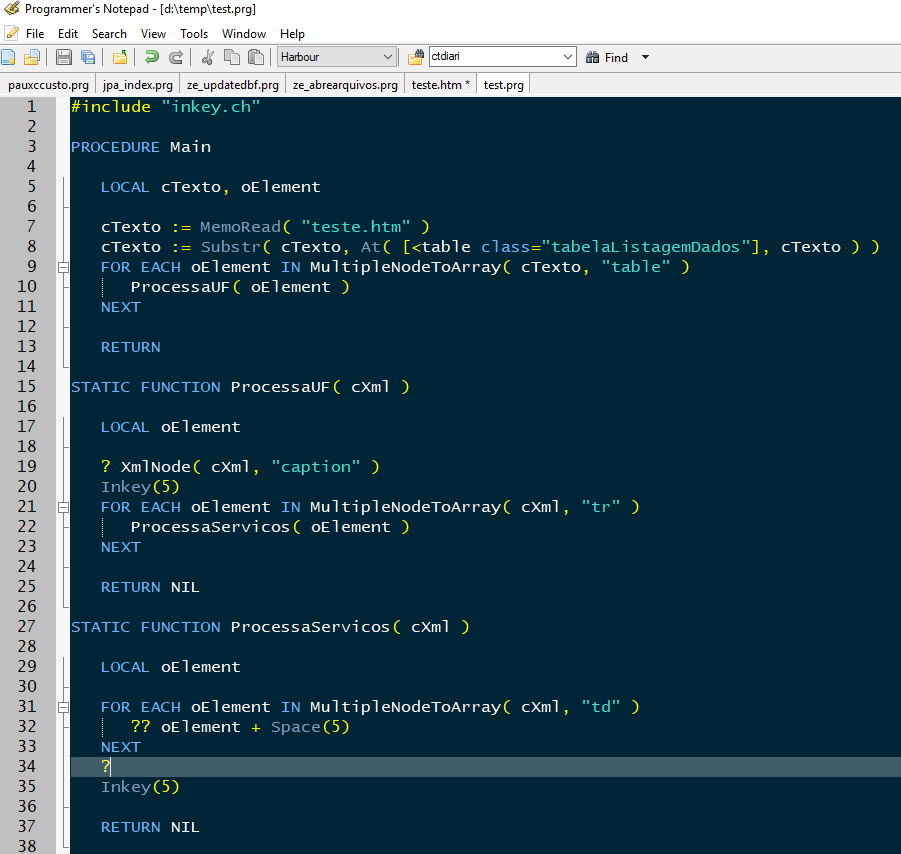Collapse the code fold at line 21

[x=63, y=507]
